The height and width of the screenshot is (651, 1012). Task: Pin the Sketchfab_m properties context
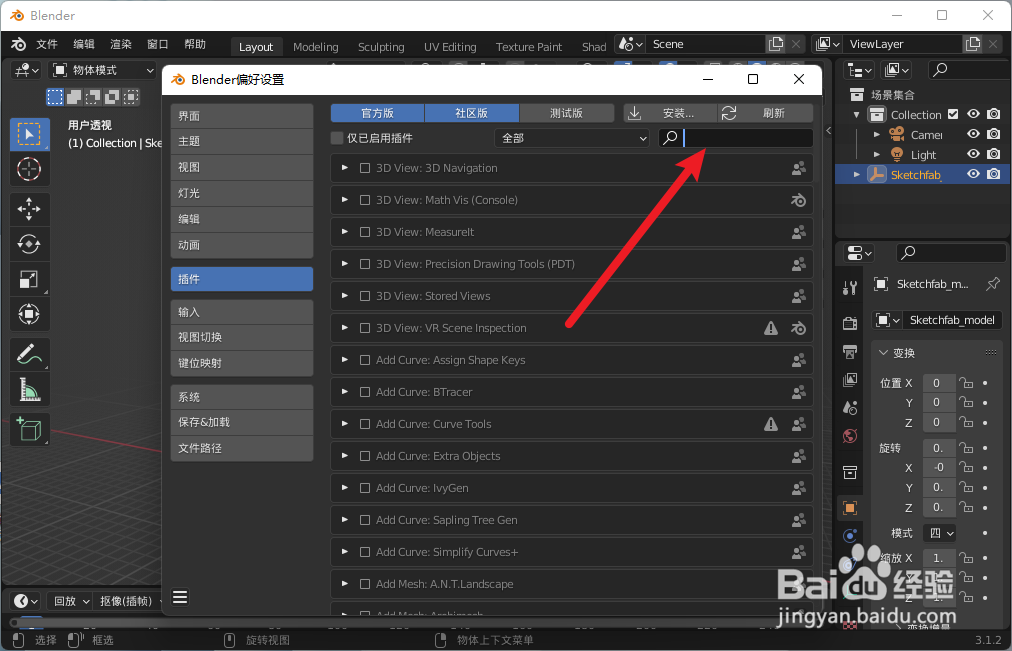993,284
